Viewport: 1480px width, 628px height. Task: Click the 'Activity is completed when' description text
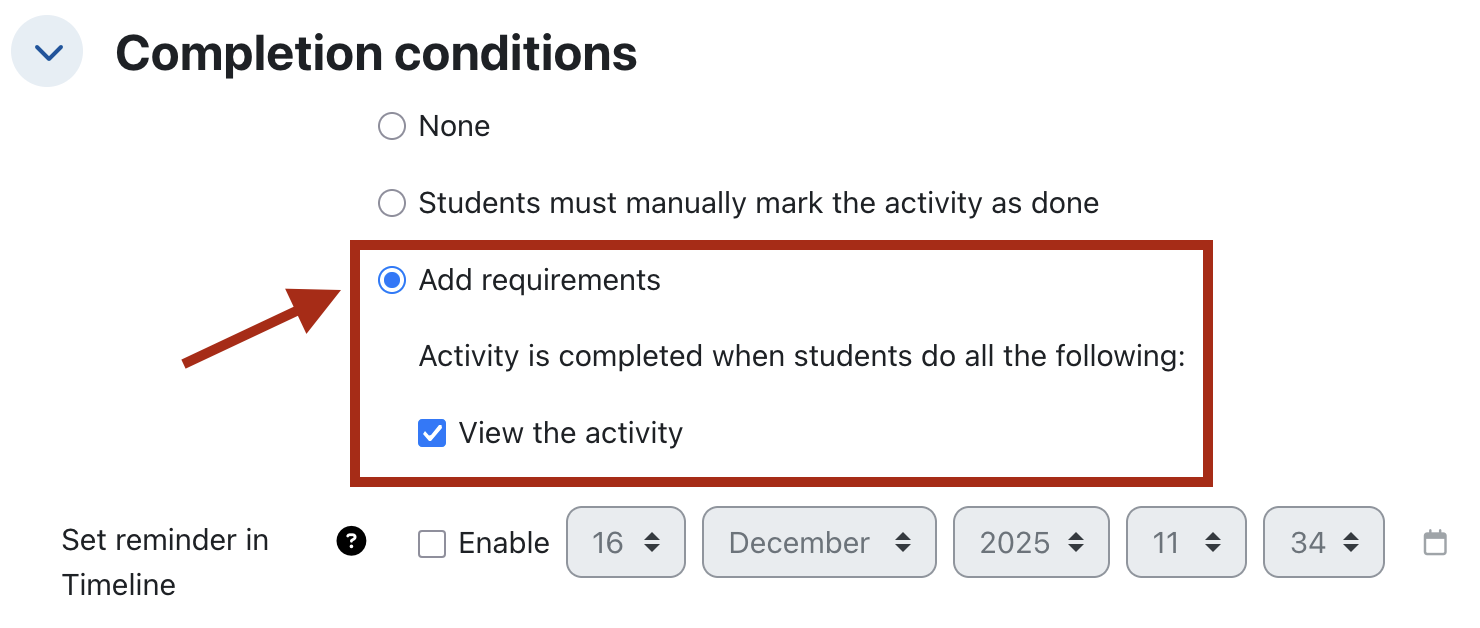pyautogui.click(x=801, y=356)
